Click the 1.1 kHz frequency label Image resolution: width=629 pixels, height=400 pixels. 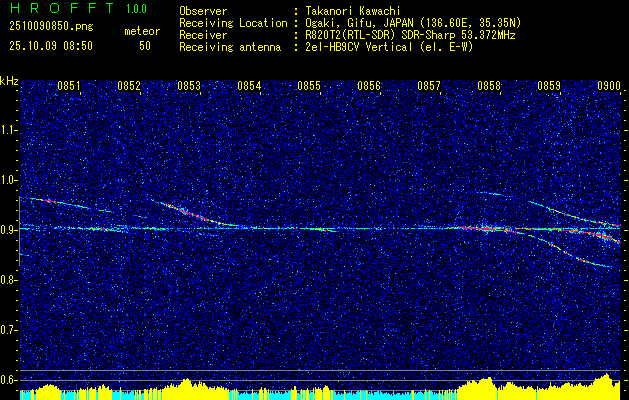[9, 130]
